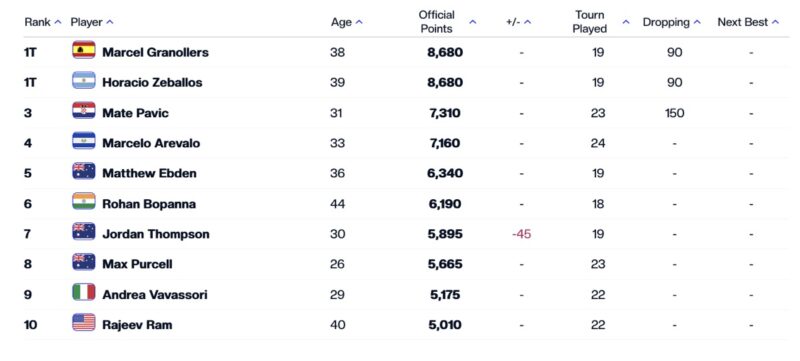Image resolution: width=800 pixels, height=361 pixels.
Task: Select Jordan Thompson's -45 points change
Action: click(x=521, y=234)
